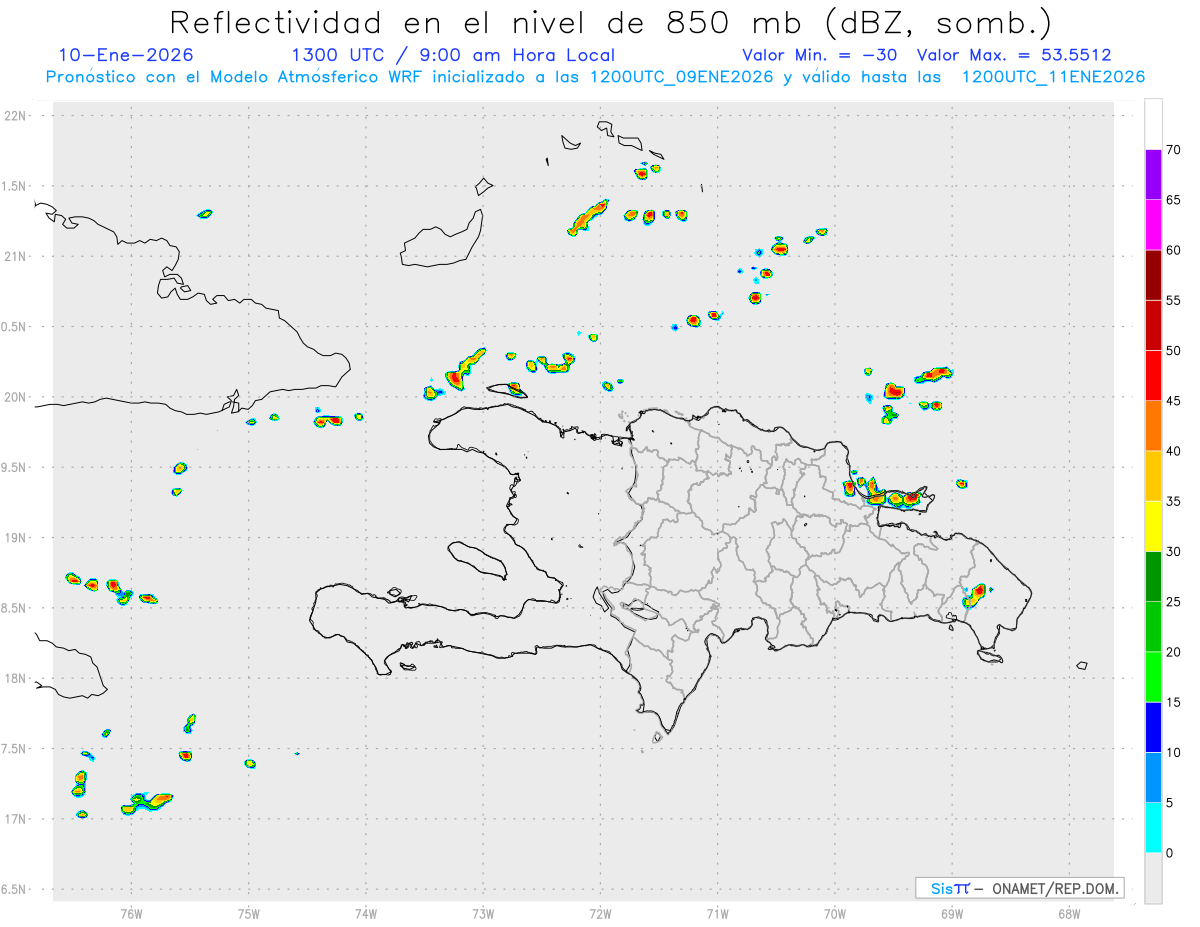Select the '20N' latitude axis label
Viewport: 1200px width, 927px height.
tap(17, 397)
